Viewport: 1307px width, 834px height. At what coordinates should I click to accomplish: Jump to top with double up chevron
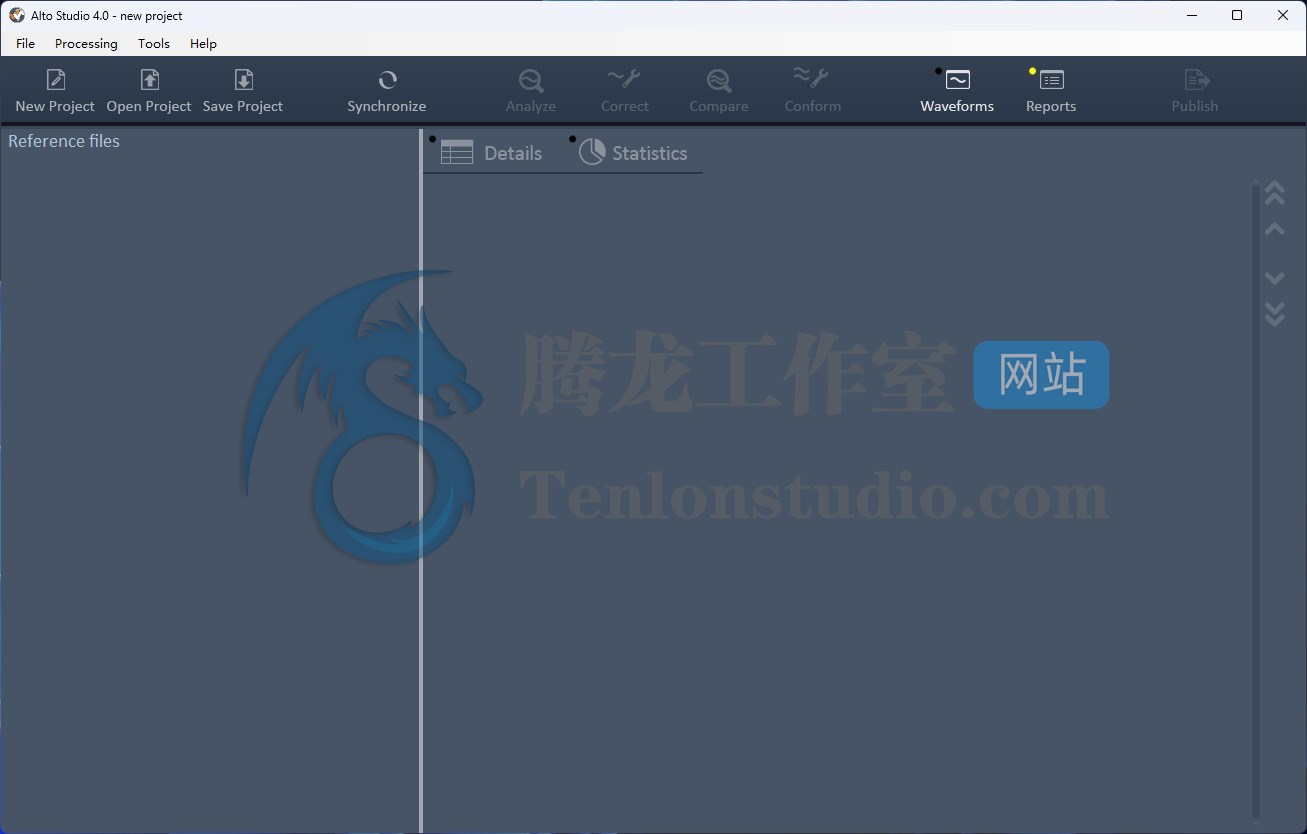1275,193
